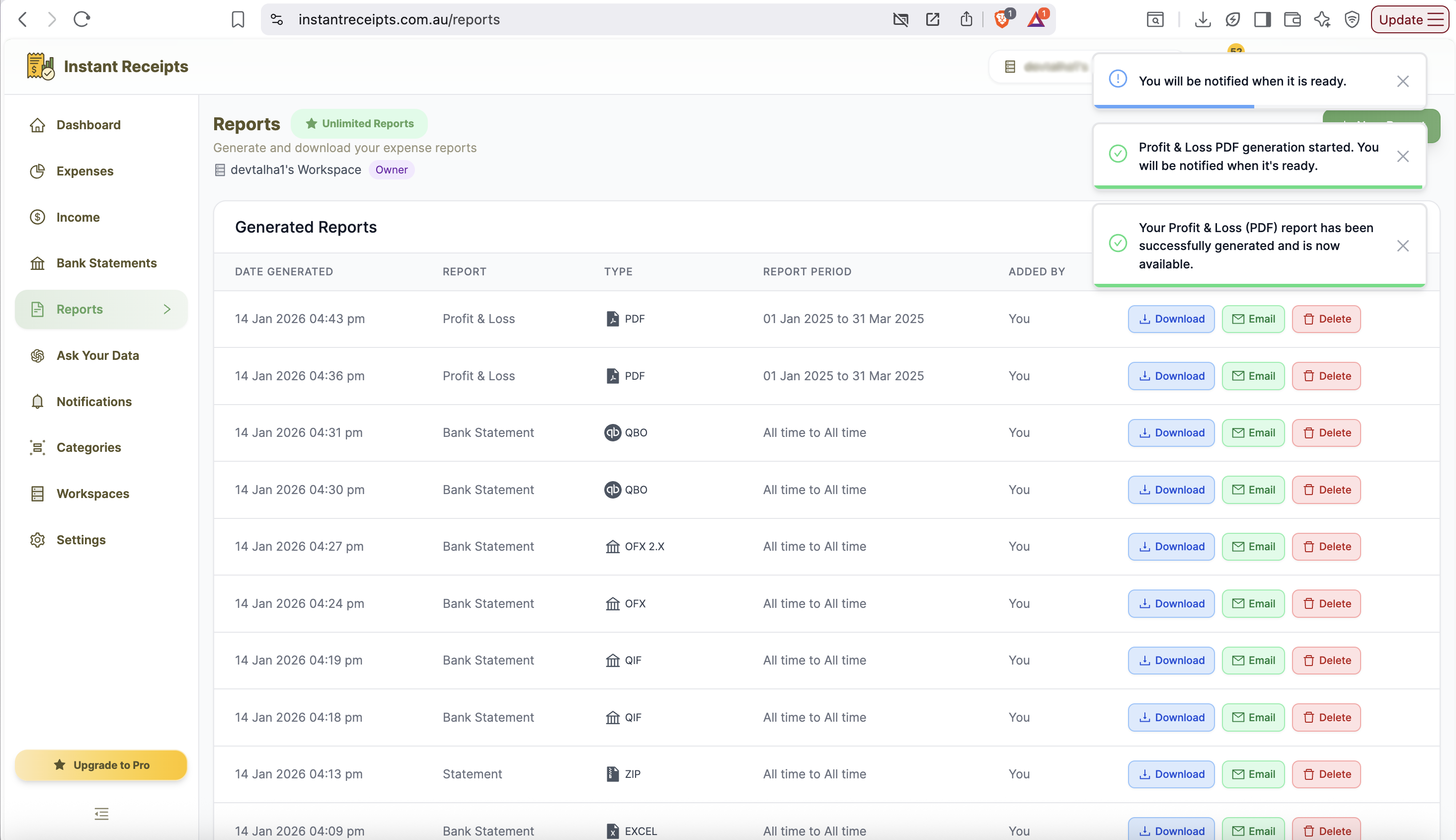Close the 'PDF generation started' notification
This screenshot has height=840, width=1456.
point(1403,157)
